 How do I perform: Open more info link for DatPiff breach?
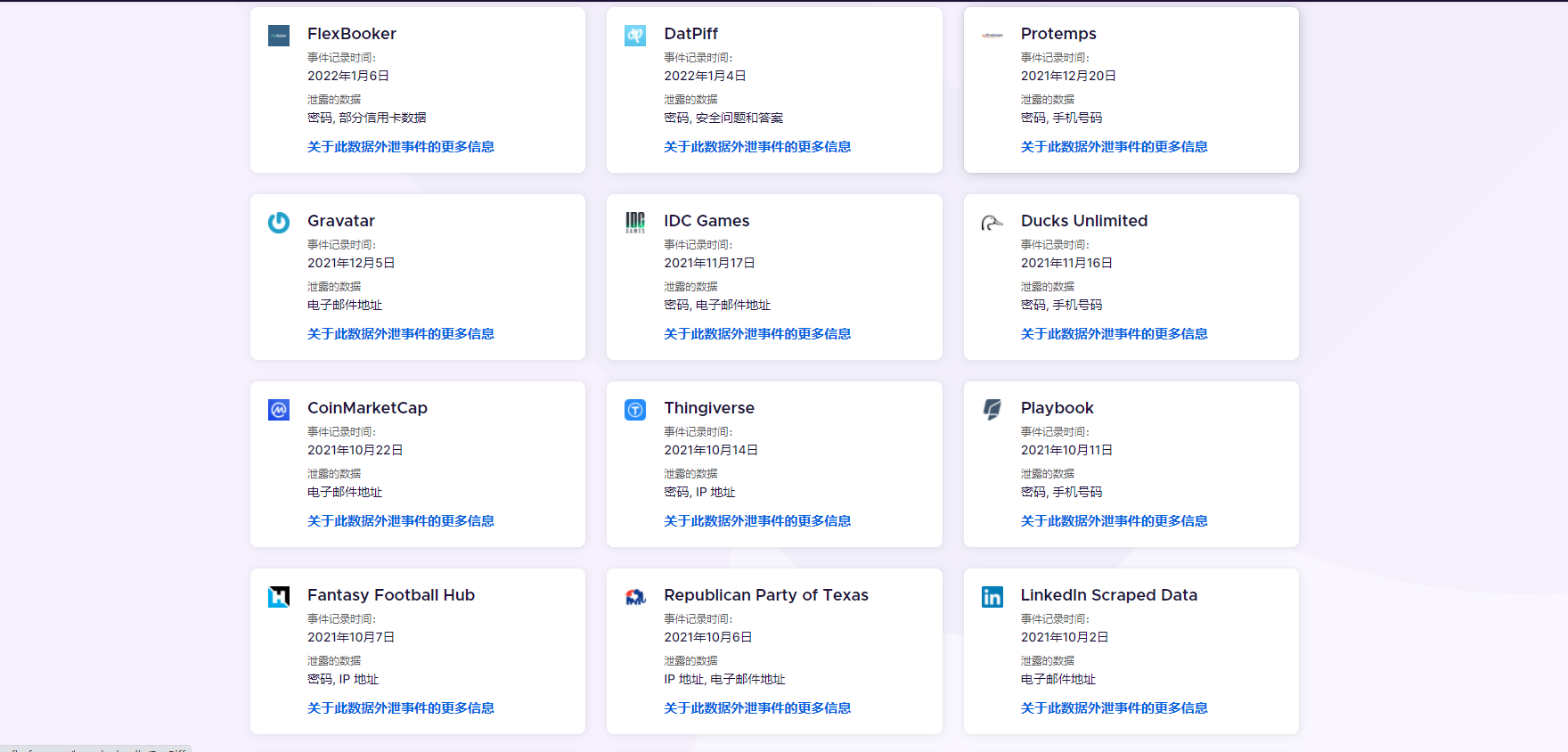pyautogui.click(x=757, y=147)
